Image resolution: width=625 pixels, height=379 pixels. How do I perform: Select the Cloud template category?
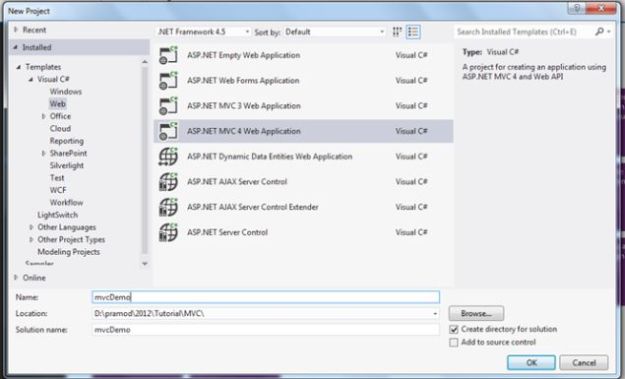coord(60,129)
